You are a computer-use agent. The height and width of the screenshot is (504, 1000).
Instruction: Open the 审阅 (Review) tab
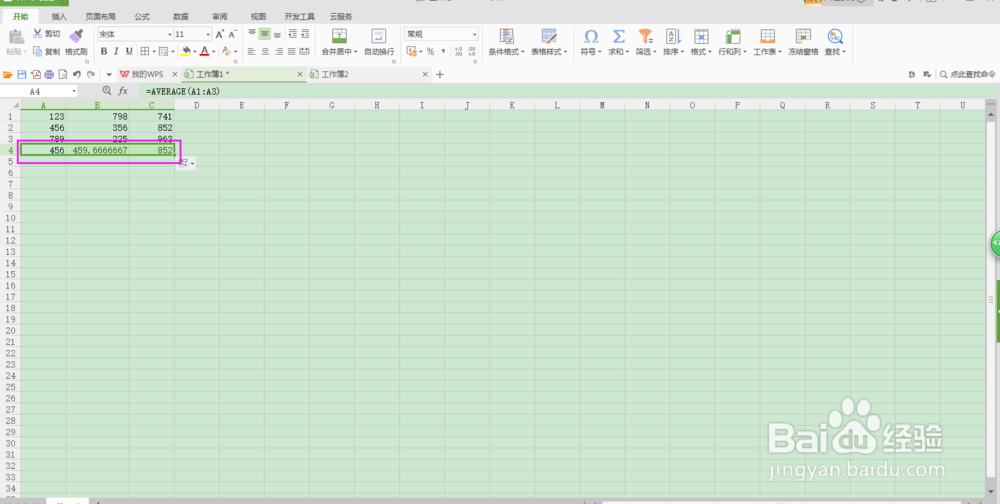point(219,17)
